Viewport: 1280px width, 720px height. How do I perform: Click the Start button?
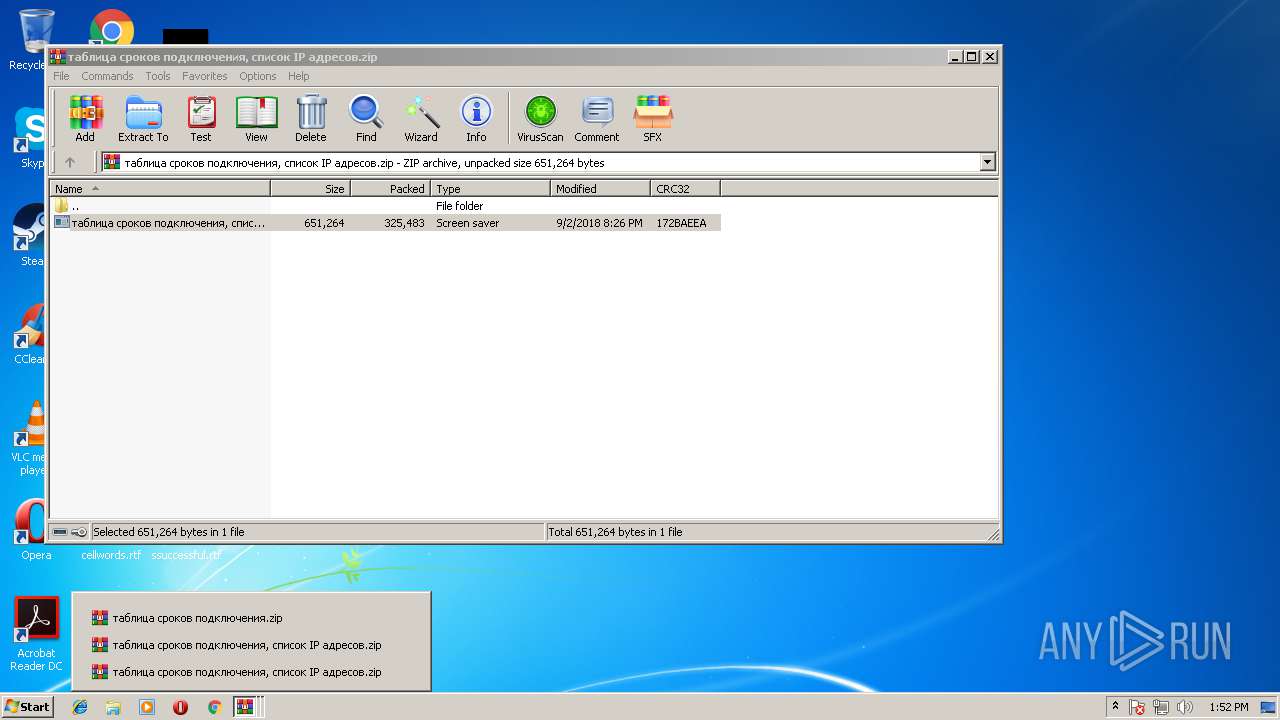(27, 706)
